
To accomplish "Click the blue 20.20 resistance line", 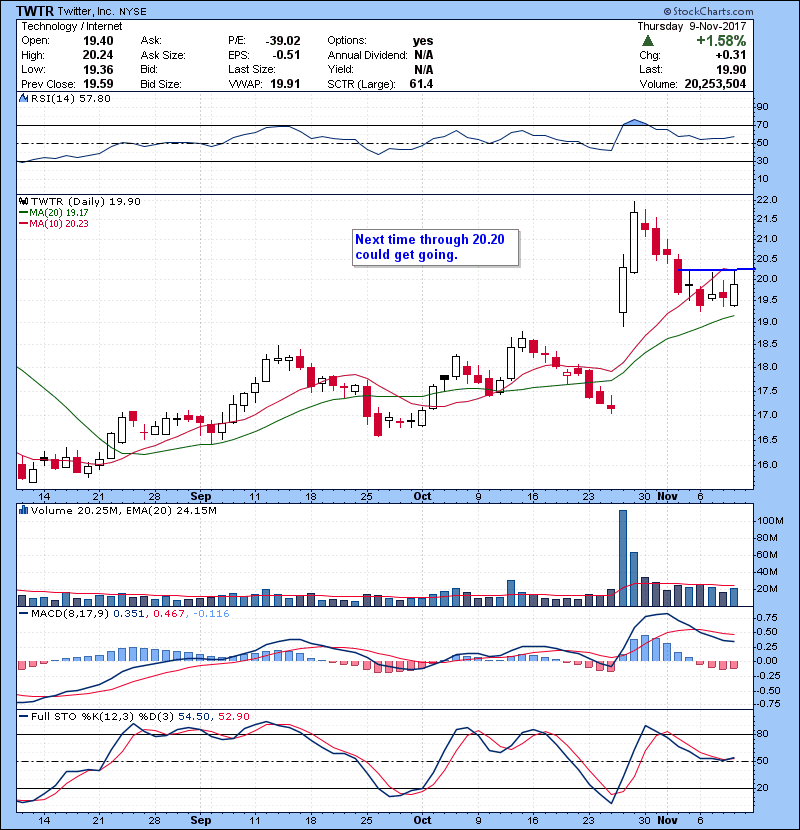I will tap(716, 269).
